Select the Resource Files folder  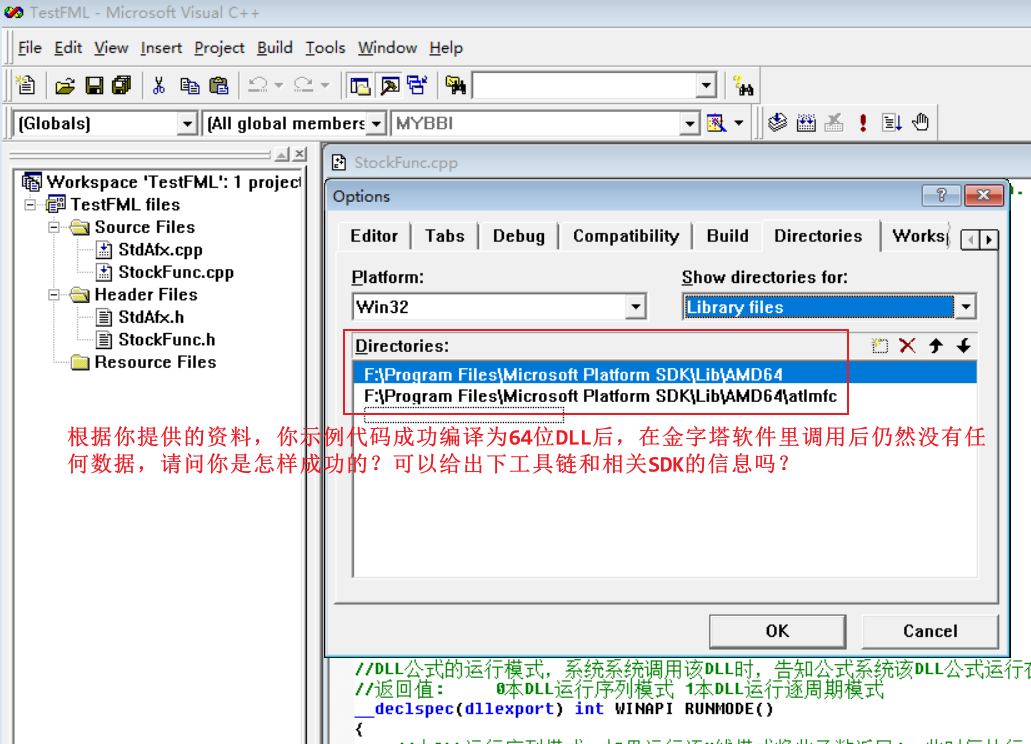click(155, 362)
